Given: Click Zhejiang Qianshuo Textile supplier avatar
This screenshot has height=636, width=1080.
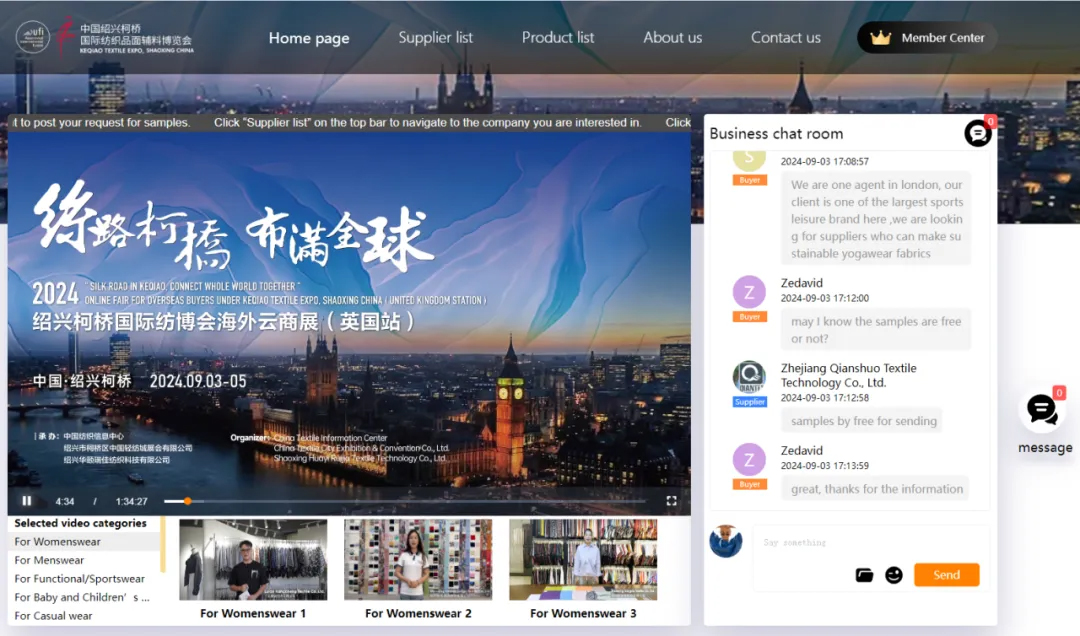Looking at the screenshot, I should pos(749,378).
